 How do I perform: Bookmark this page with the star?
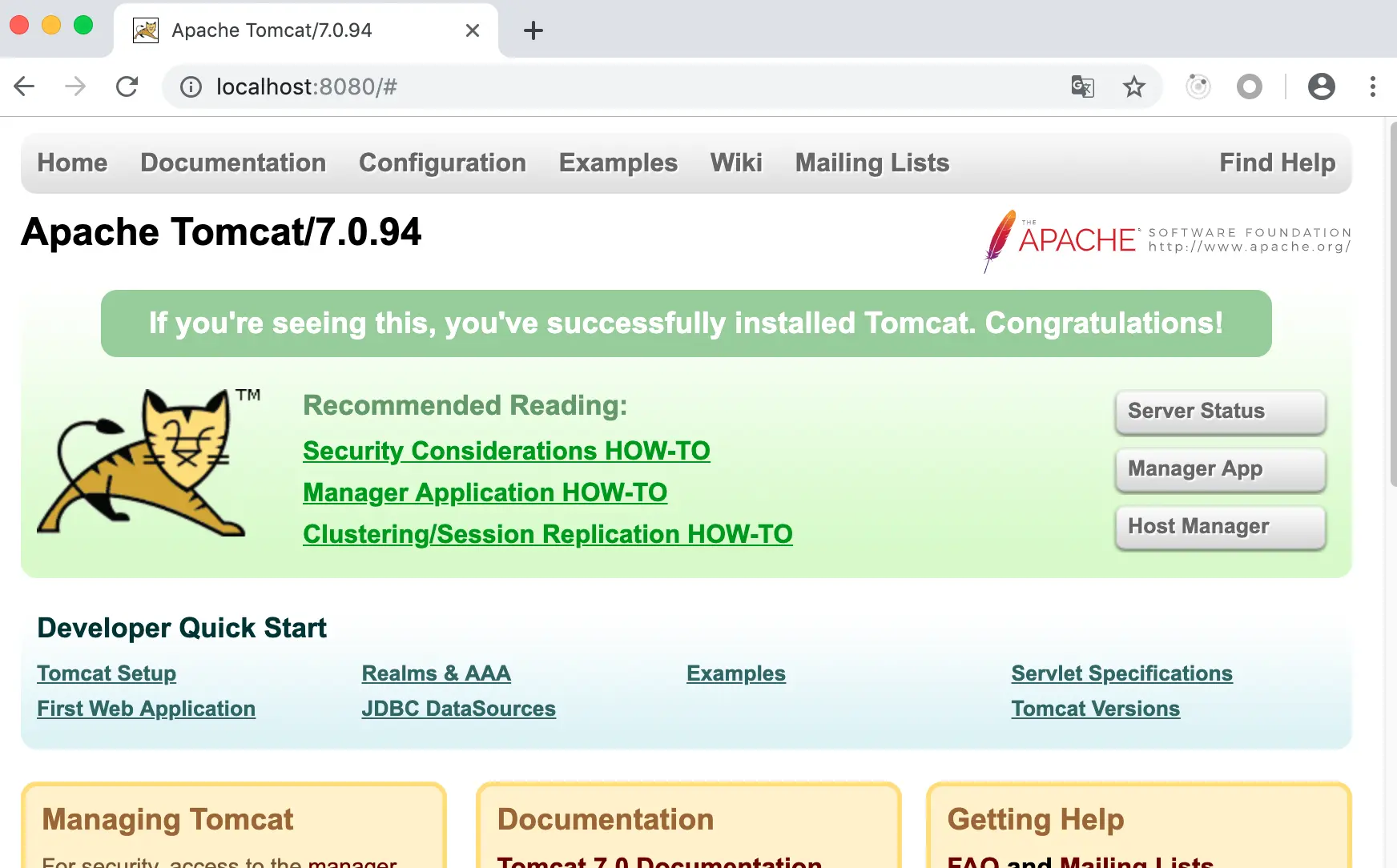[x=1133, y=86]
